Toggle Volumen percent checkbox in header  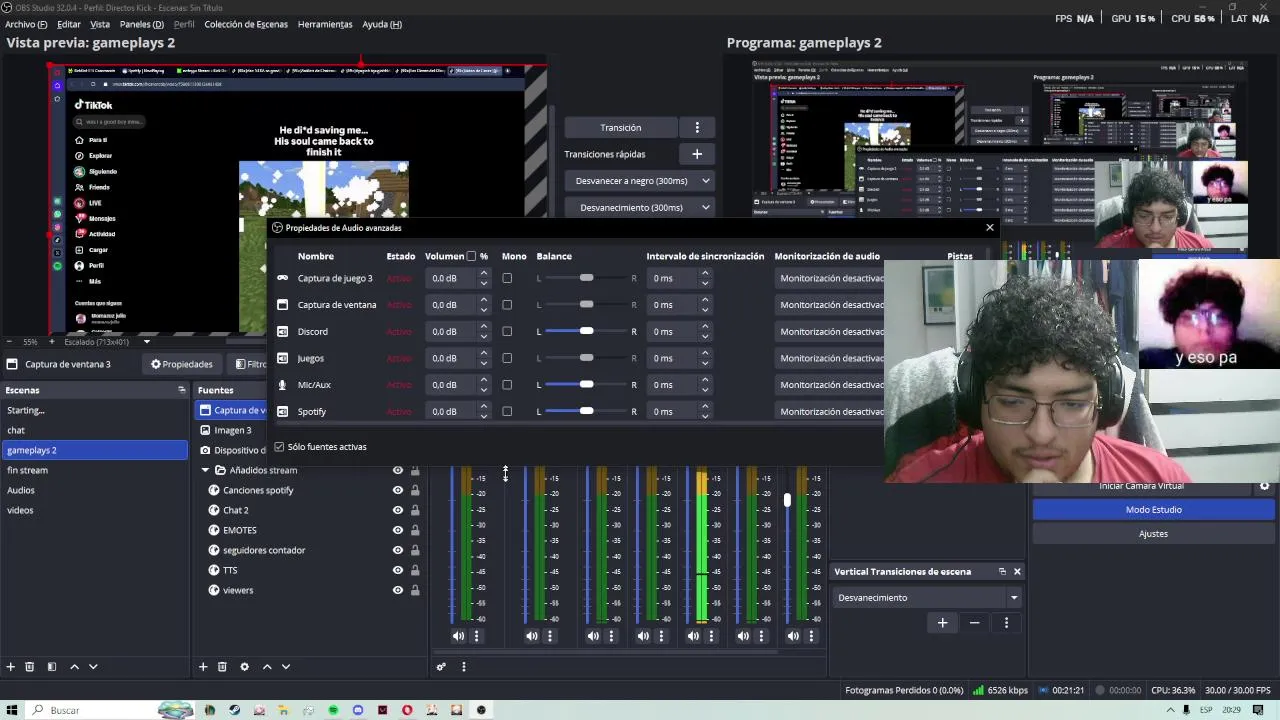pyautogui.click(x=471, y=256)
